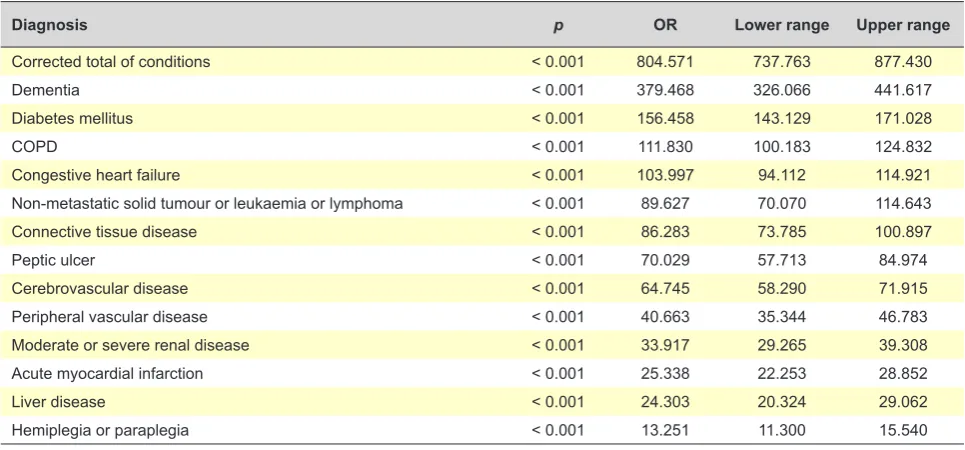This screenshot has width=965, height=450.
Task: Select the Dementia row label
Action: pos(46,90)
